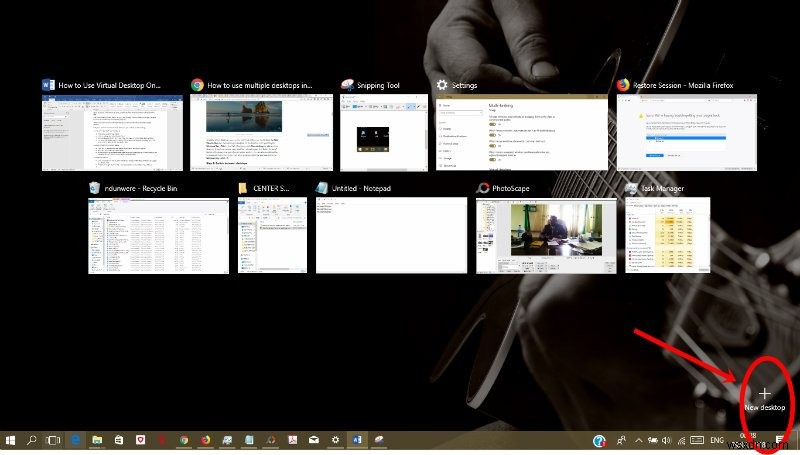Image resolution: width=800 pixels, height=455 pixels.
Task: Click the Word icon in the taskbar
Action: tap(357, 440)
